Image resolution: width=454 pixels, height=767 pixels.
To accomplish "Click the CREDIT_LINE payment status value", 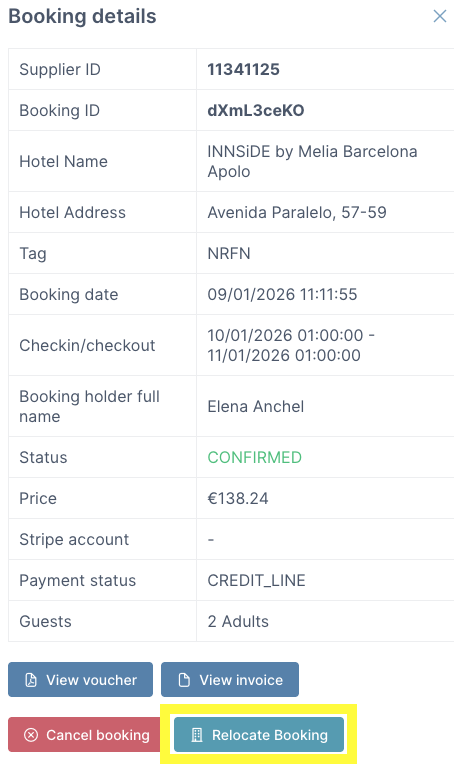I will pyautogui.click(x=256, y=581).
